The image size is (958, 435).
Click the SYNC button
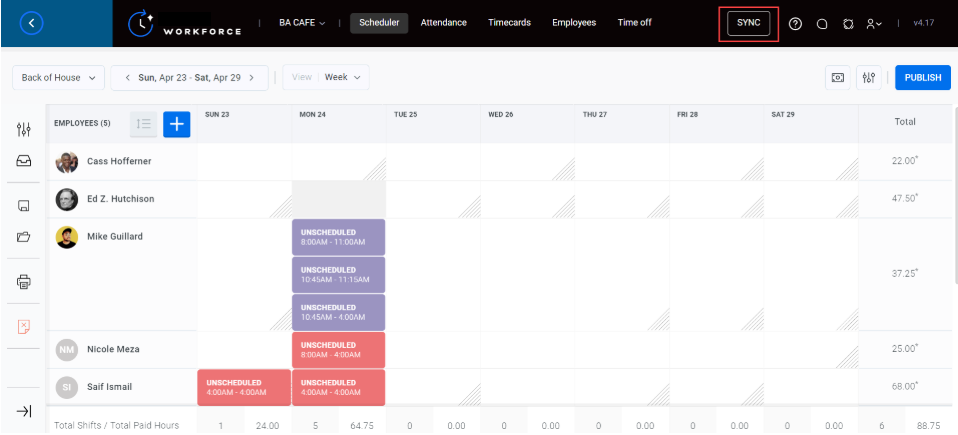748,23
